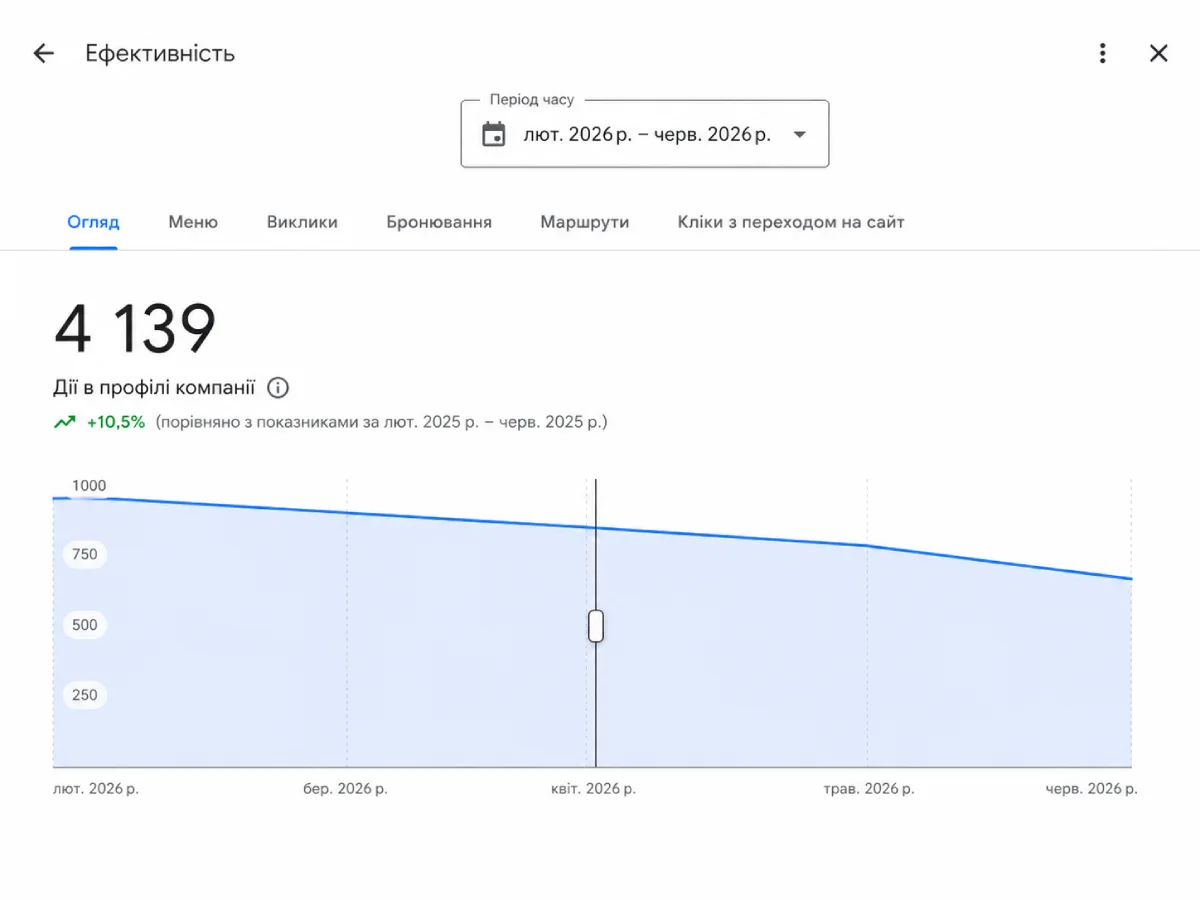The height and width of the screenshot is (900, 1200).
Task: Switch to the Меню tab
Action: [193, 222]
